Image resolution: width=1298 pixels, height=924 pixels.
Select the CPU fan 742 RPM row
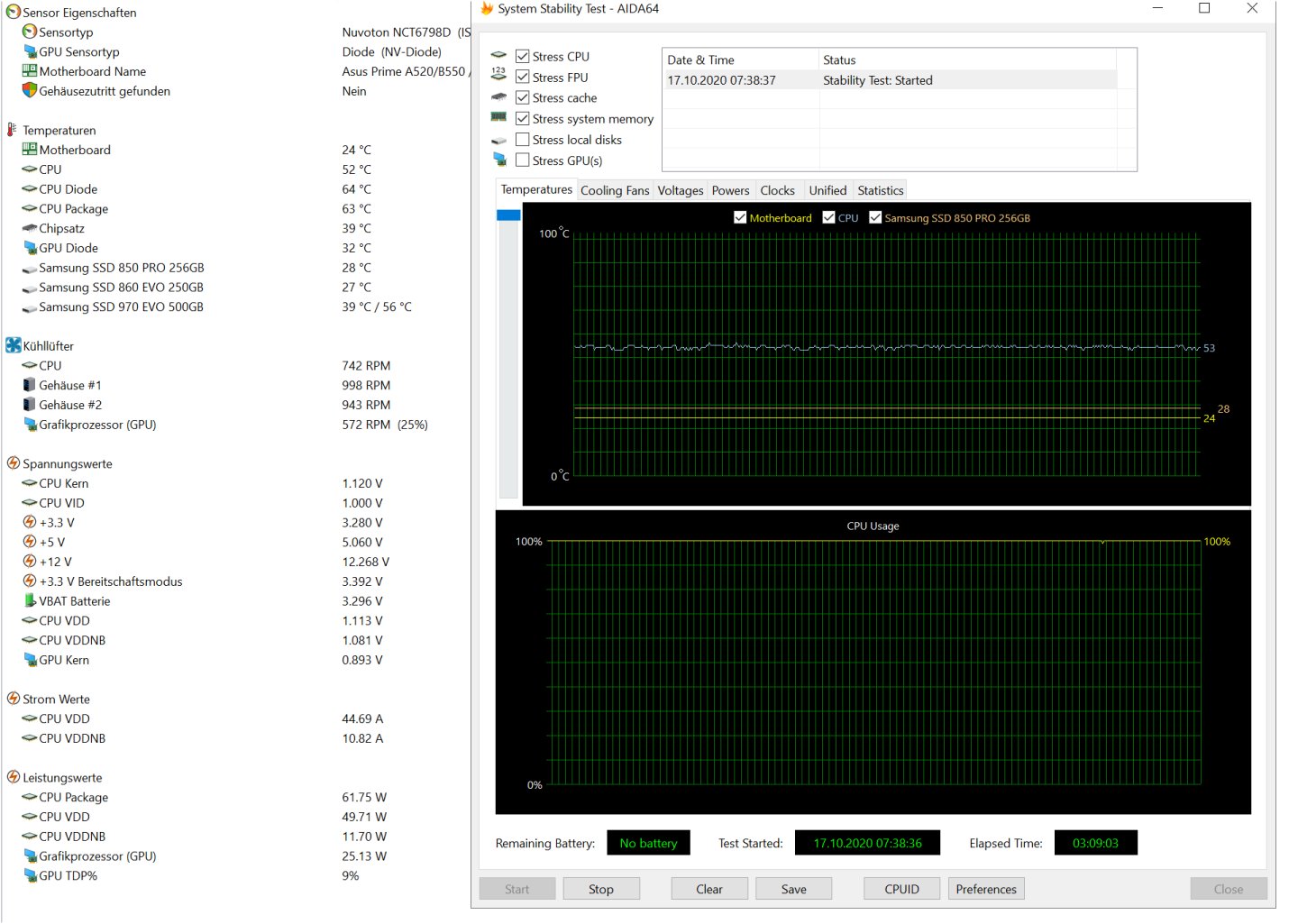tap(234, 366)
